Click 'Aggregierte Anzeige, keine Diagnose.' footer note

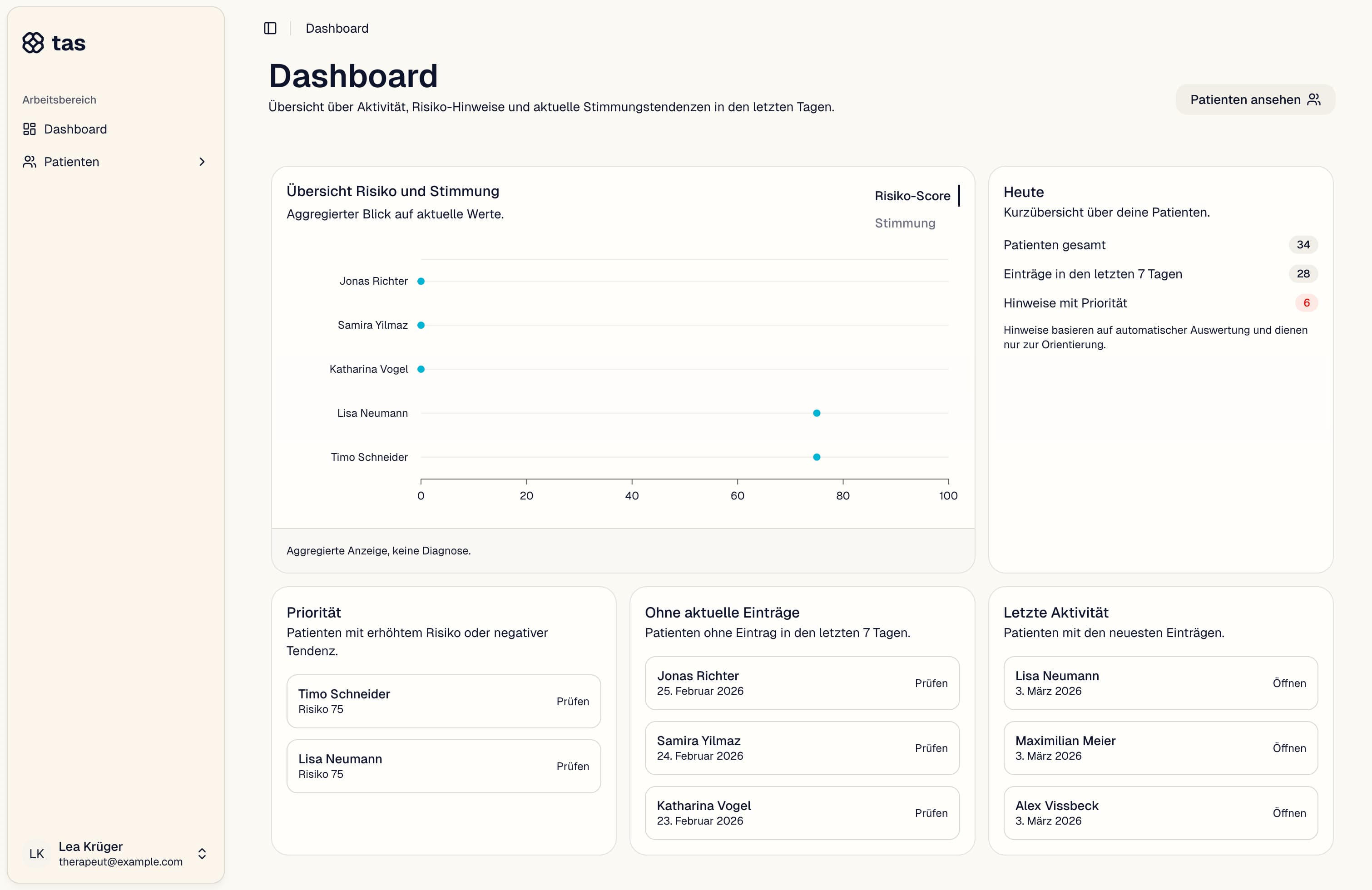378,551
